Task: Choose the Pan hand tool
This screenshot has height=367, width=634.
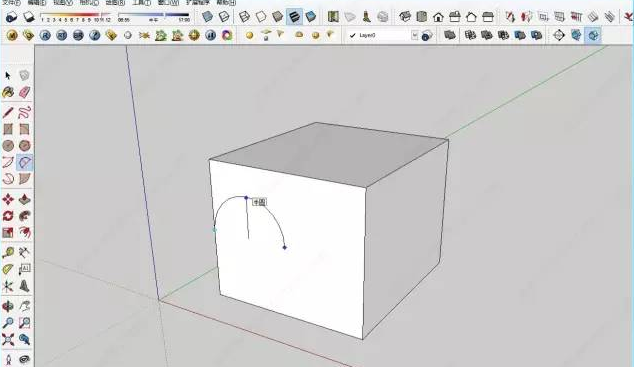Action: pyautogui.click(x=24, y=306)
